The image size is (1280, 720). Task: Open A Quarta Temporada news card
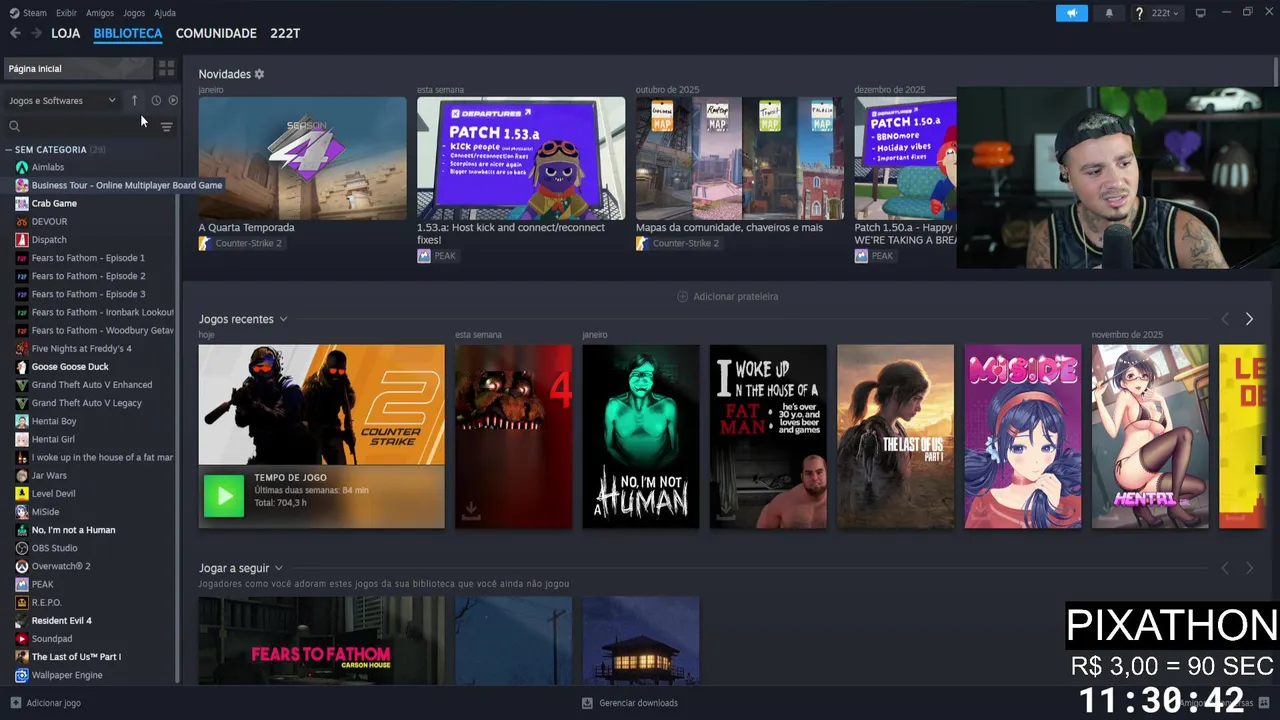click(x=302, y=158)
